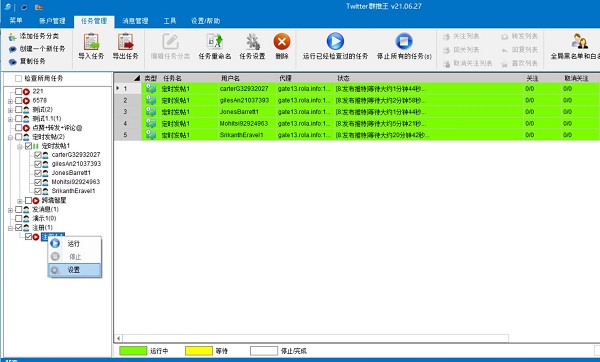Uncheck the carterG32932027 account checkbox
600x362 pixels.
38,155
